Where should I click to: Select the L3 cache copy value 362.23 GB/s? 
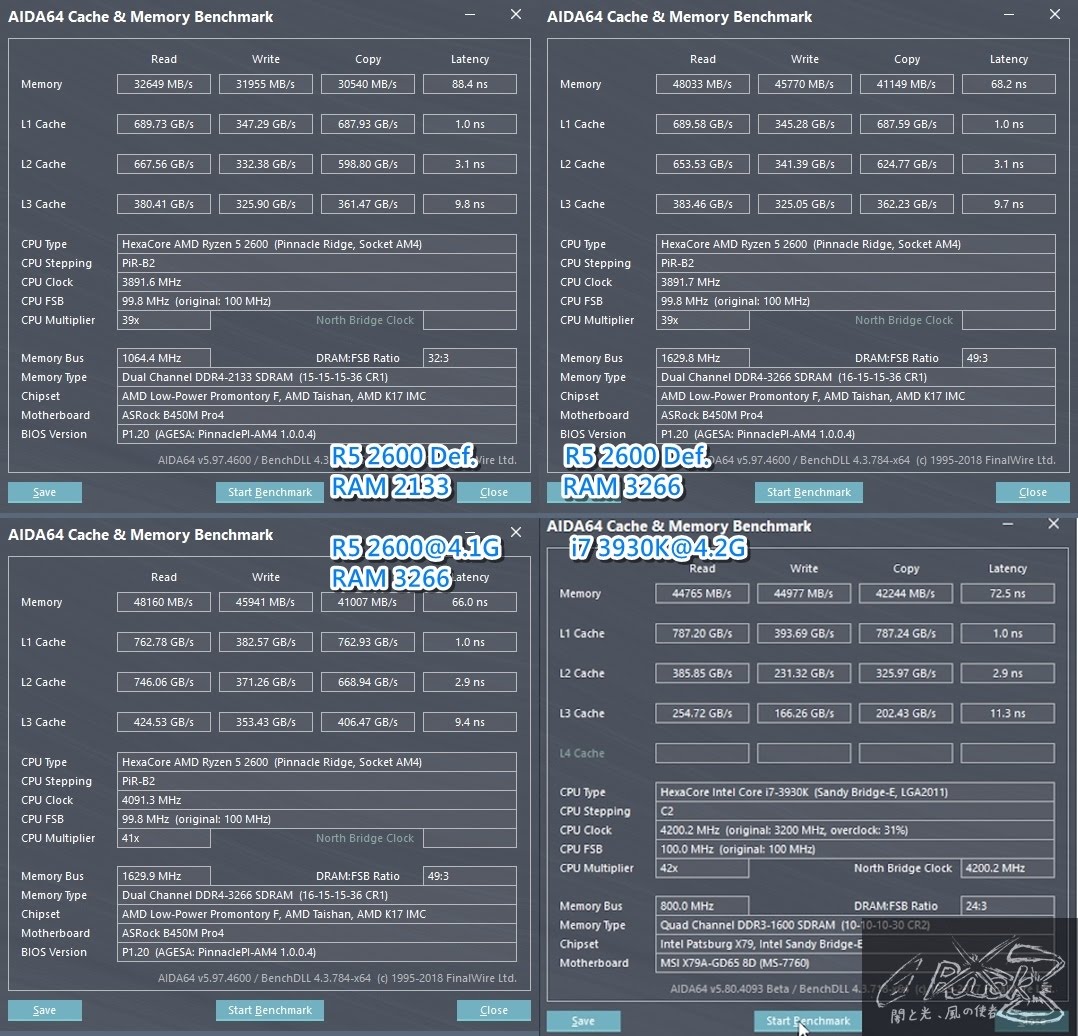pos(907,204)
